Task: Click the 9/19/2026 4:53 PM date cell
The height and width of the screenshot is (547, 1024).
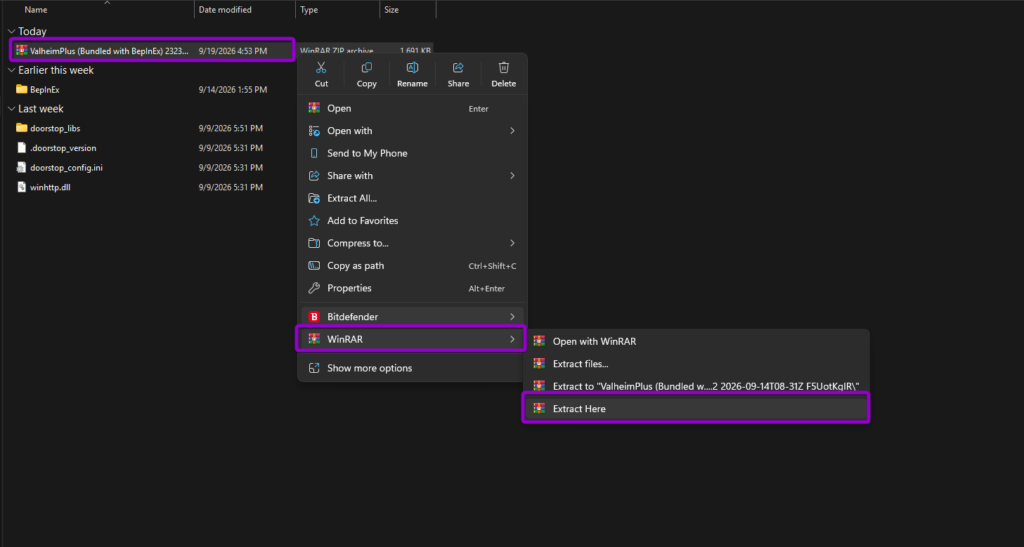Action: (232, 51)
